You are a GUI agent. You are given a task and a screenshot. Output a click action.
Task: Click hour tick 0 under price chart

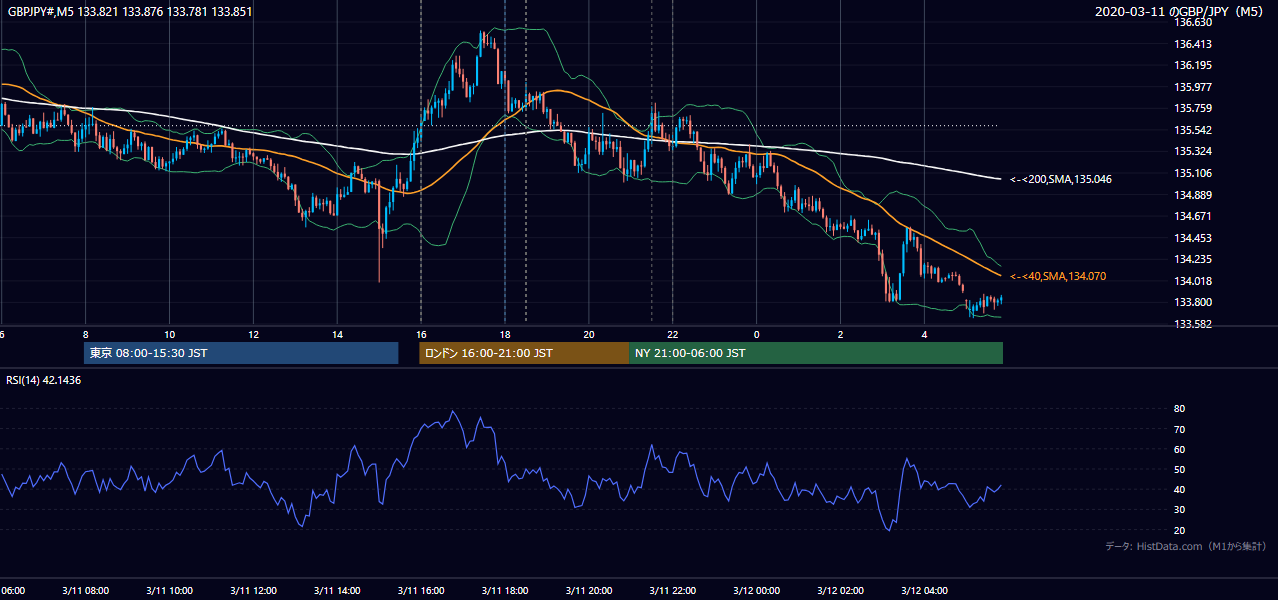click(x=757, y=335)
